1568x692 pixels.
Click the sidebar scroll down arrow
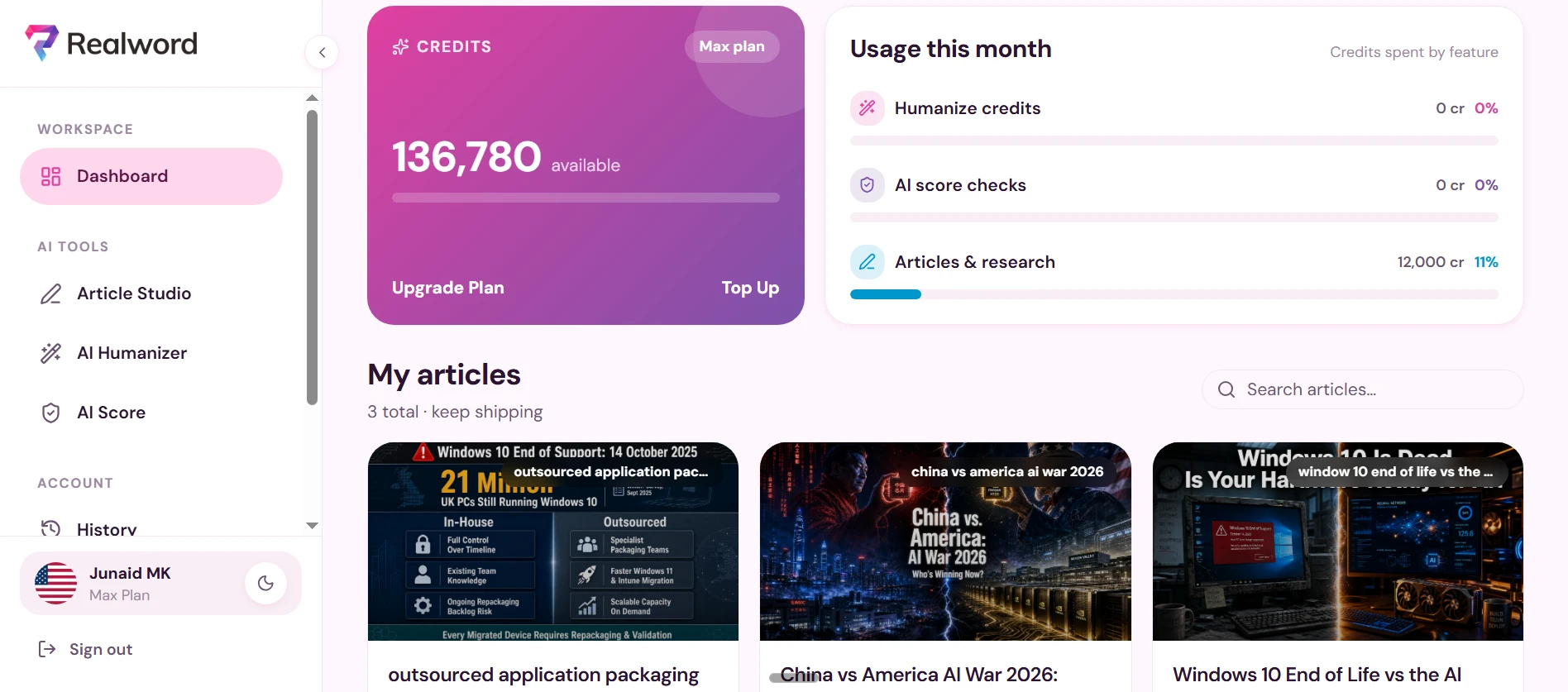click(312, 526)
